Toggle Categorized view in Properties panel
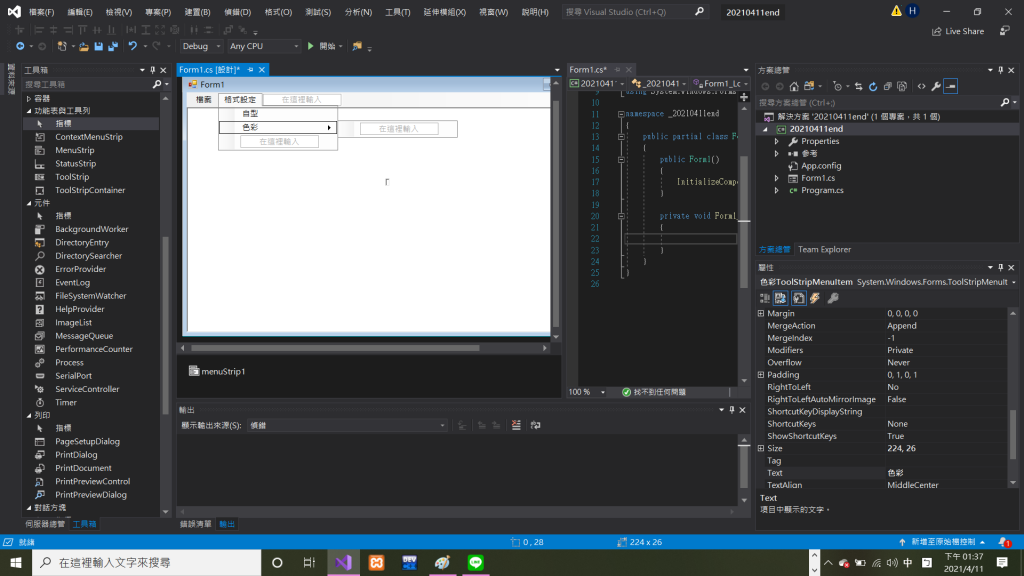 [x=765, y=298]
